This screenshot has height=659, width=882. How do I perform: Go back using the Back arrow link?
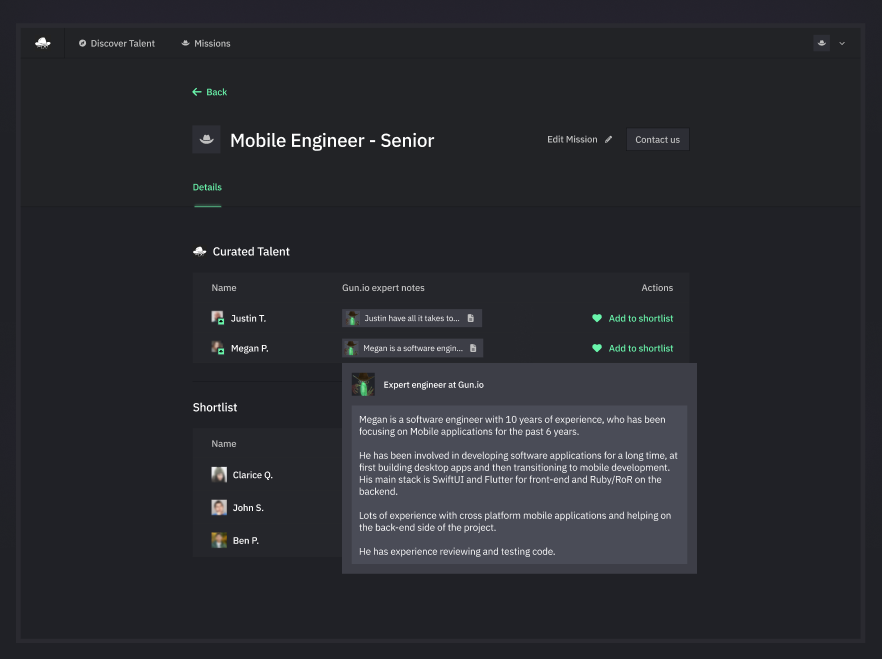click(x=210, y=92)
